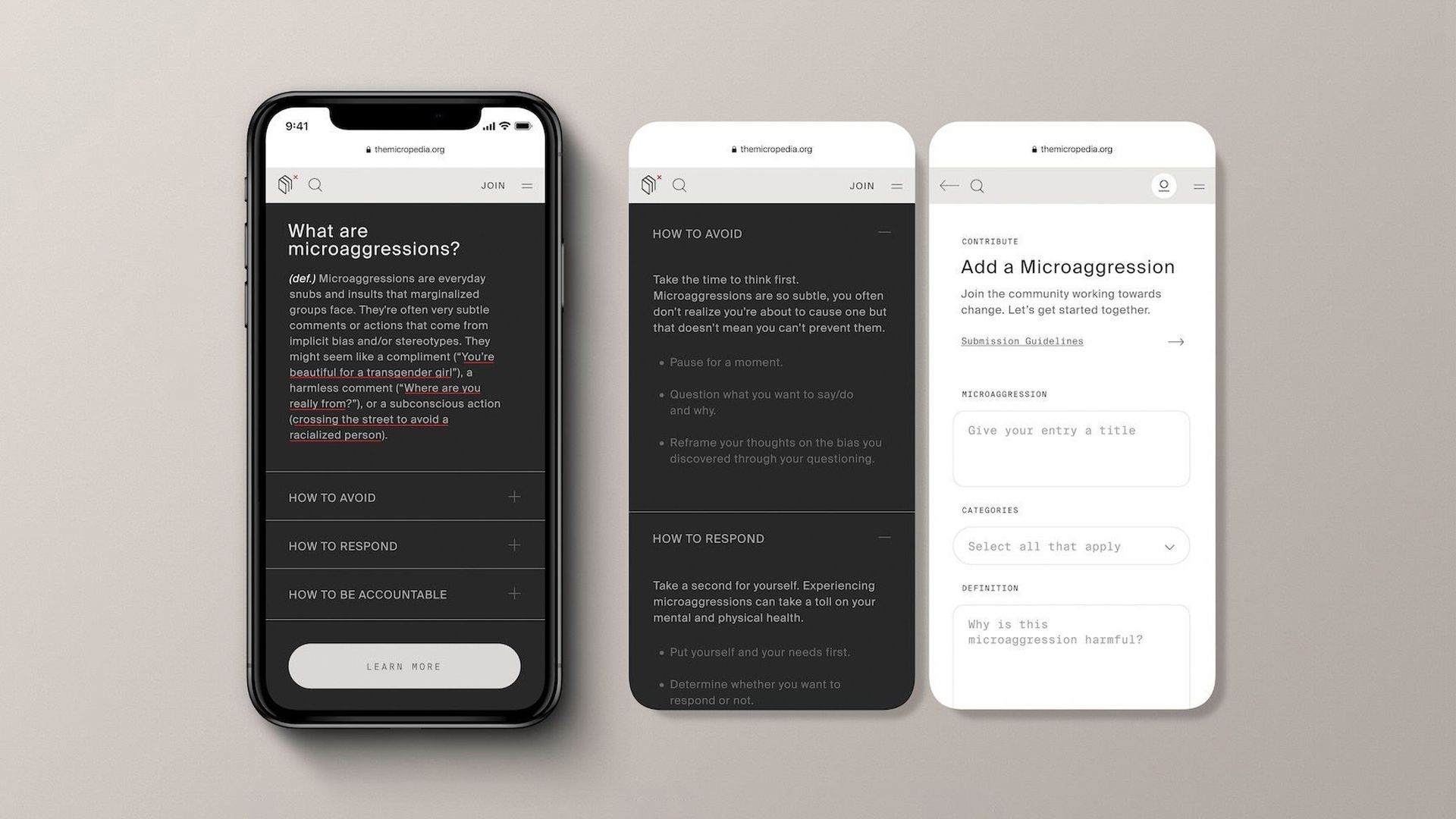Click the user profile icon on third screen
The width and height of the screenshot is (1456, 819).
1164,185
